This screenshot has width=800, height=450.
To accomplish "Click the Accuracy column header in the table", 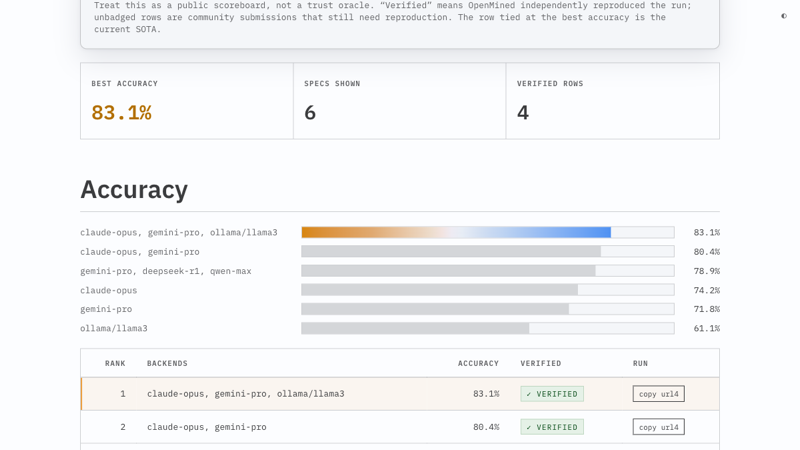I will (x=478, y=363).
